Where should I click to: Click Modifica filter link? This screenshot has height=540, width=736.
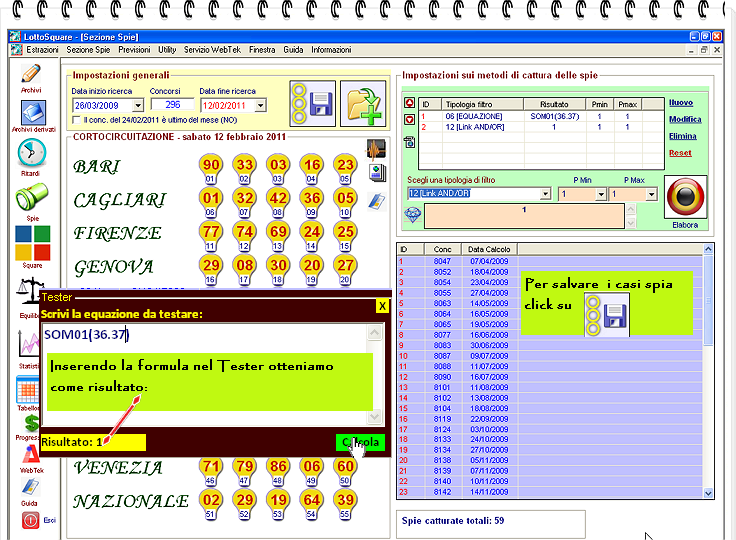click(x=685, y=119)
